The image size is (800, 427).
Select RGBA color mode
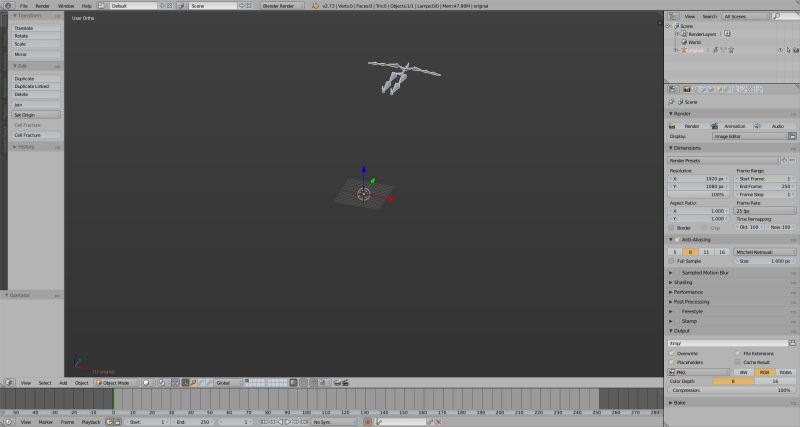pyautogui.click(x=786, y=372)
